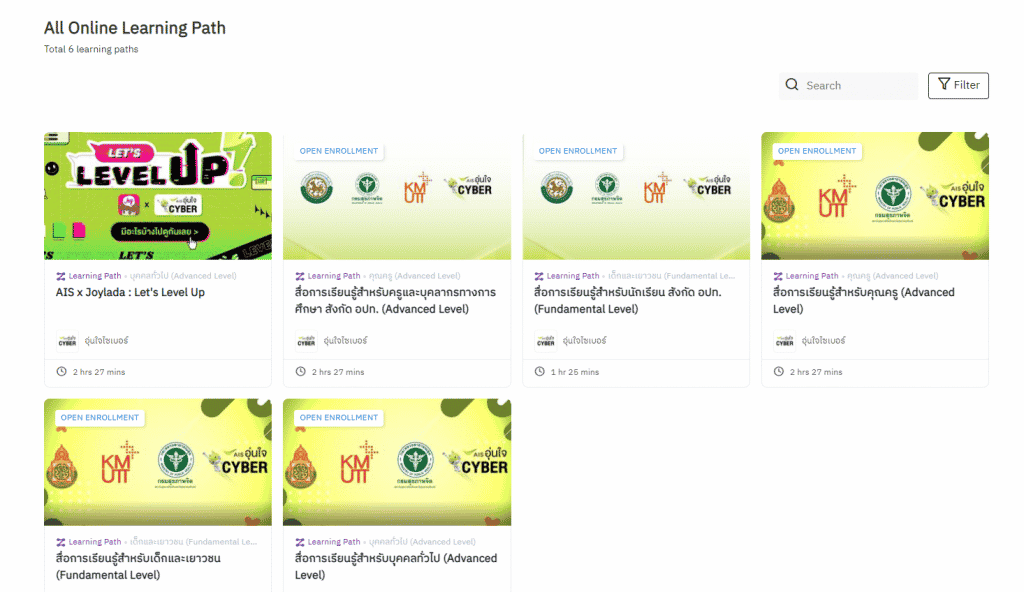The height and width of the screenshot is (592, 1024).
Task: Open the third card's banner thumbnail
Action: pos(636,196)
